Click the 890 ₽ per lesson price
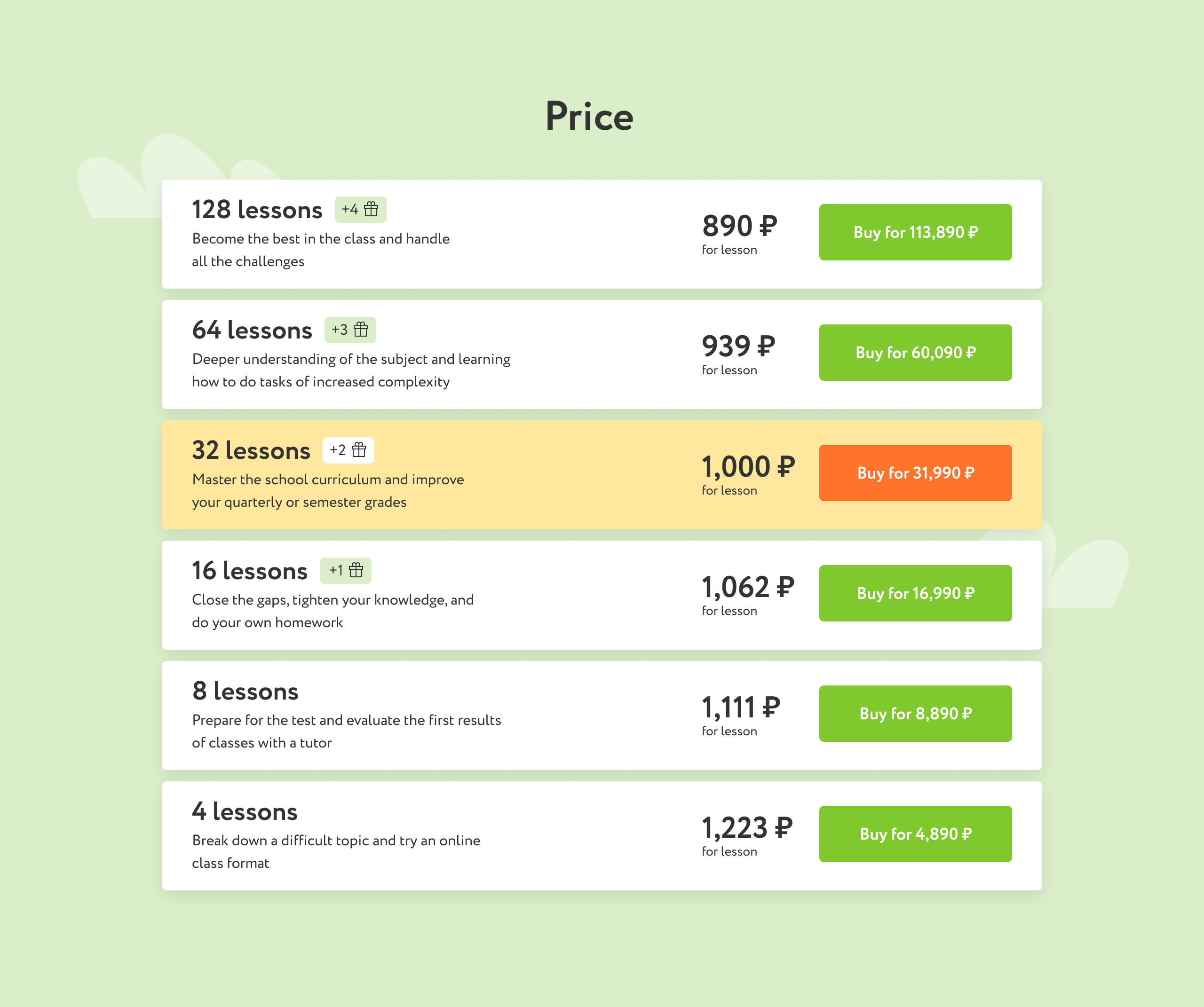The image size is (1204, 1007). [739, 226]
